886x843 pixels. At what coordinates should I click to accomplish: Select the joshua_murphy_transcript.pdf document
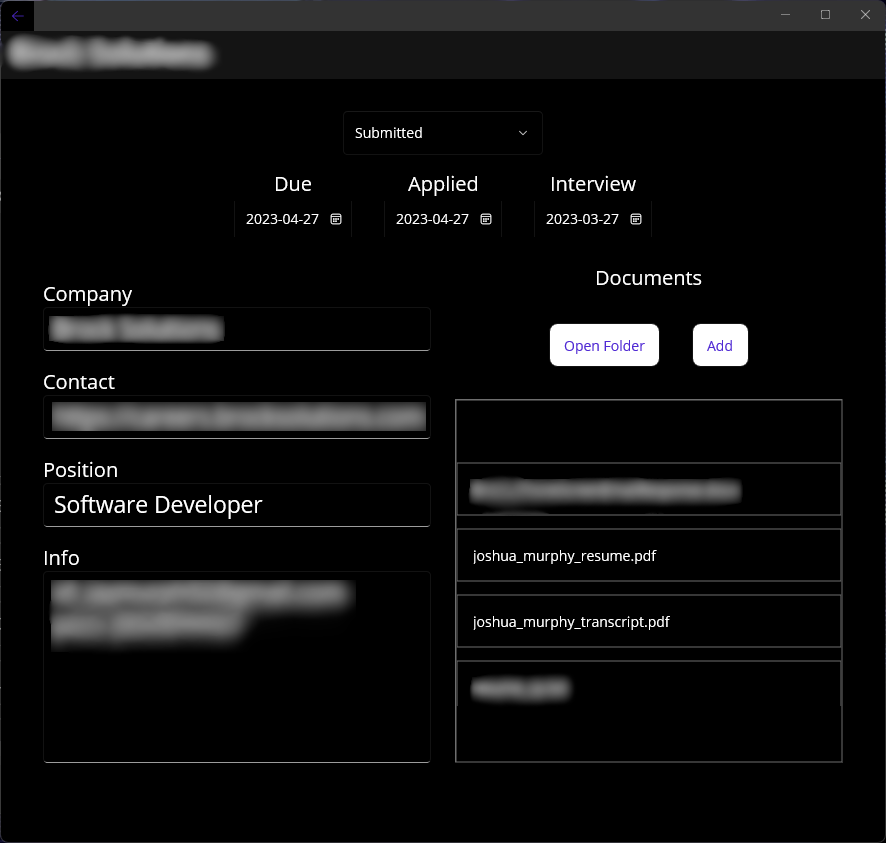click(x=648, y=621)
